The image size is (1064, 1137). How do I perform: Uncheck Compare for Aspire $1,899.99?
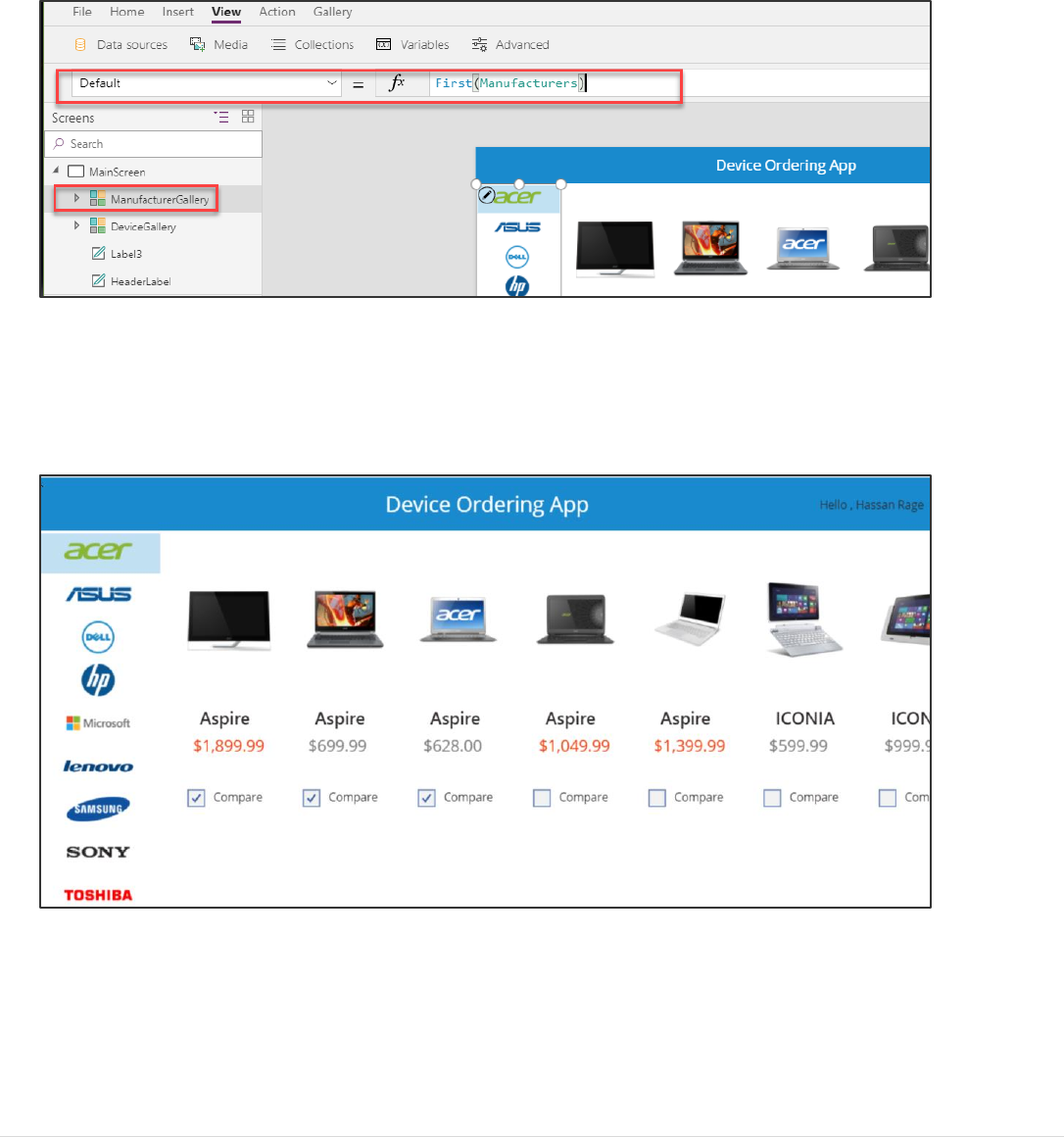(196, 798)
